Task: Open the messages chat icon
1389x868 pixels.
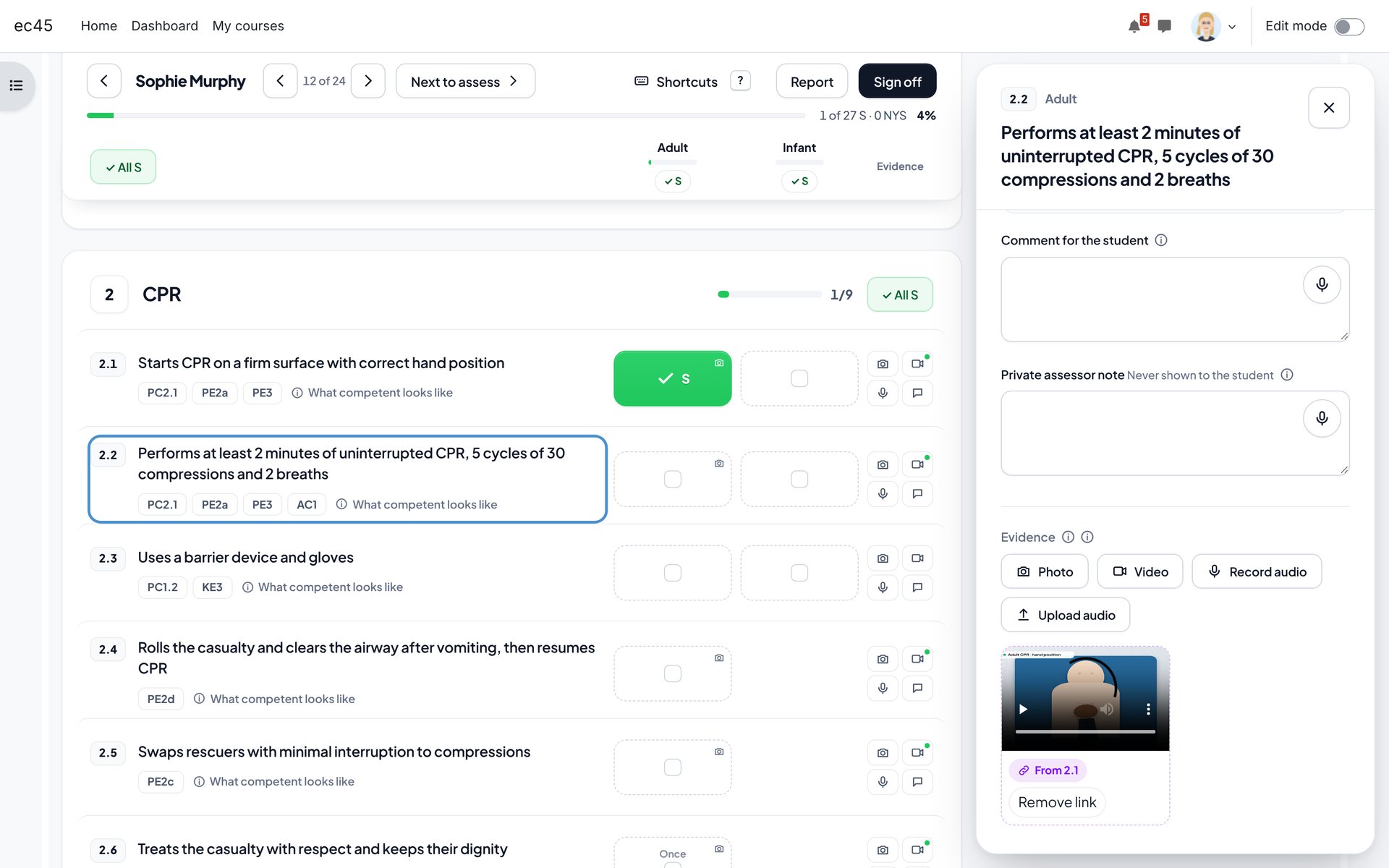Action: pos(1164,27)
